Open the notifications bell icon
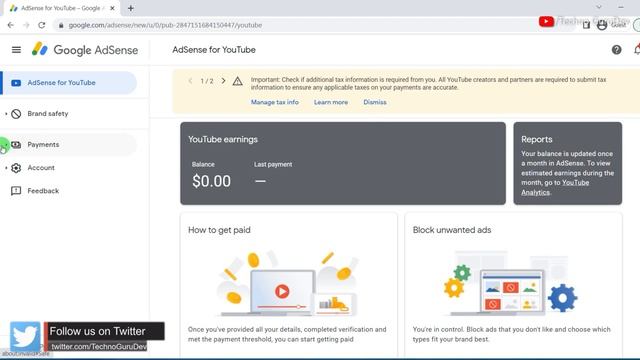Image resolution: width=640 pixels, height=360 pixels. coord(637,50)
